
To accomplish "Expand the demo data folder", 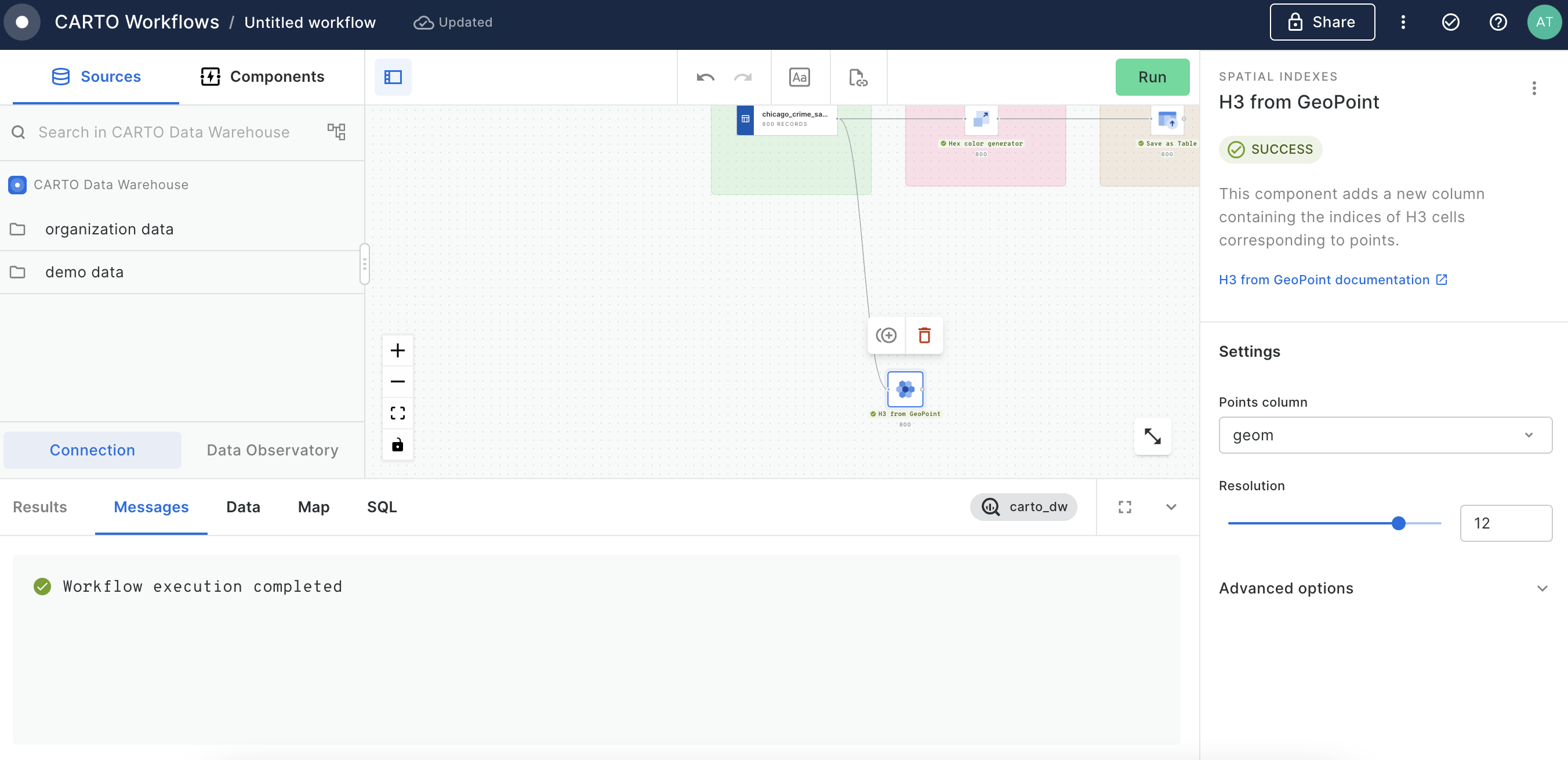I will click(182, 272).
